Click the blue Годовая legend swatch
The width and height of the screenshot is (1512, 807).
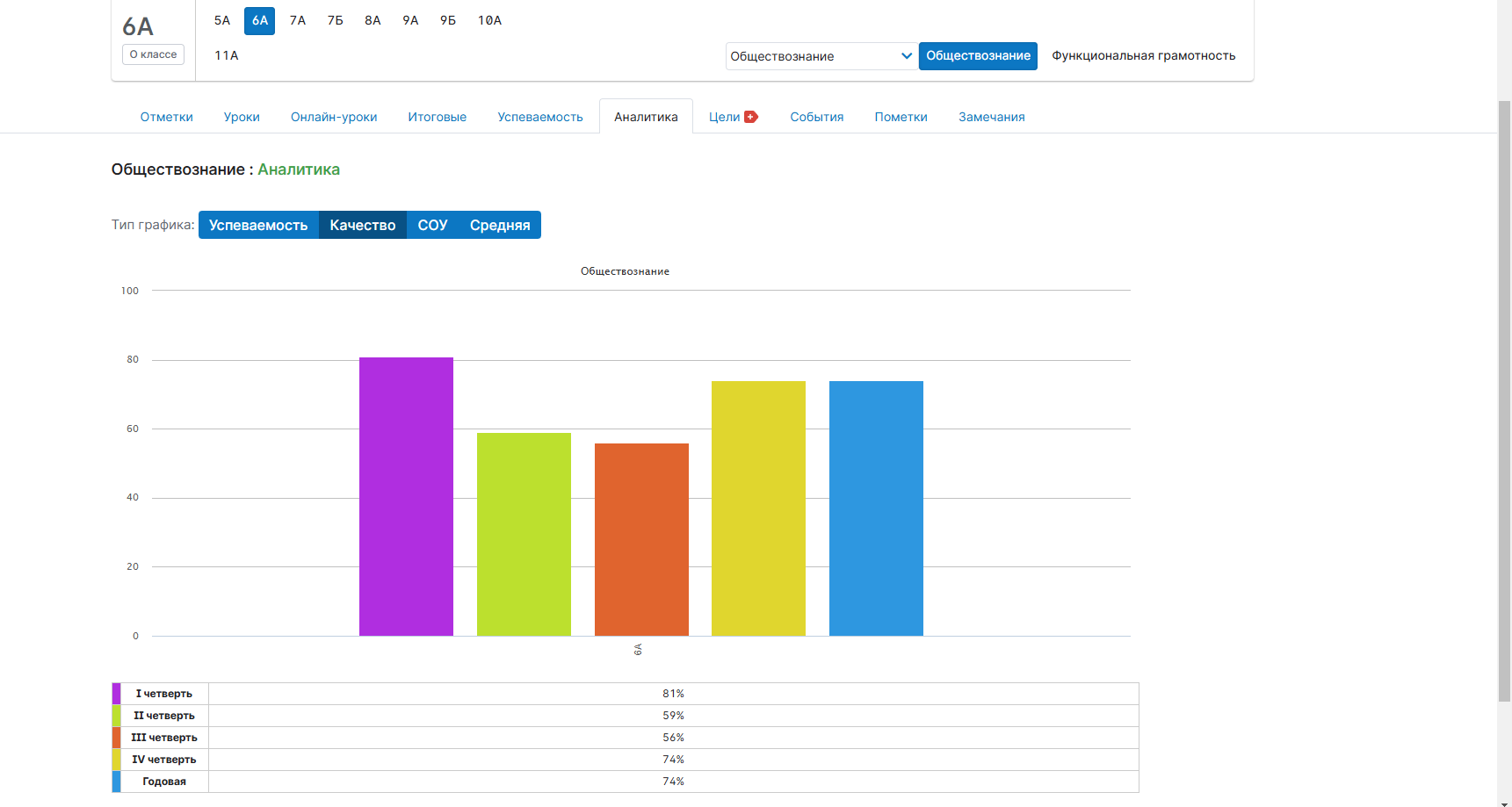(117, 782)
